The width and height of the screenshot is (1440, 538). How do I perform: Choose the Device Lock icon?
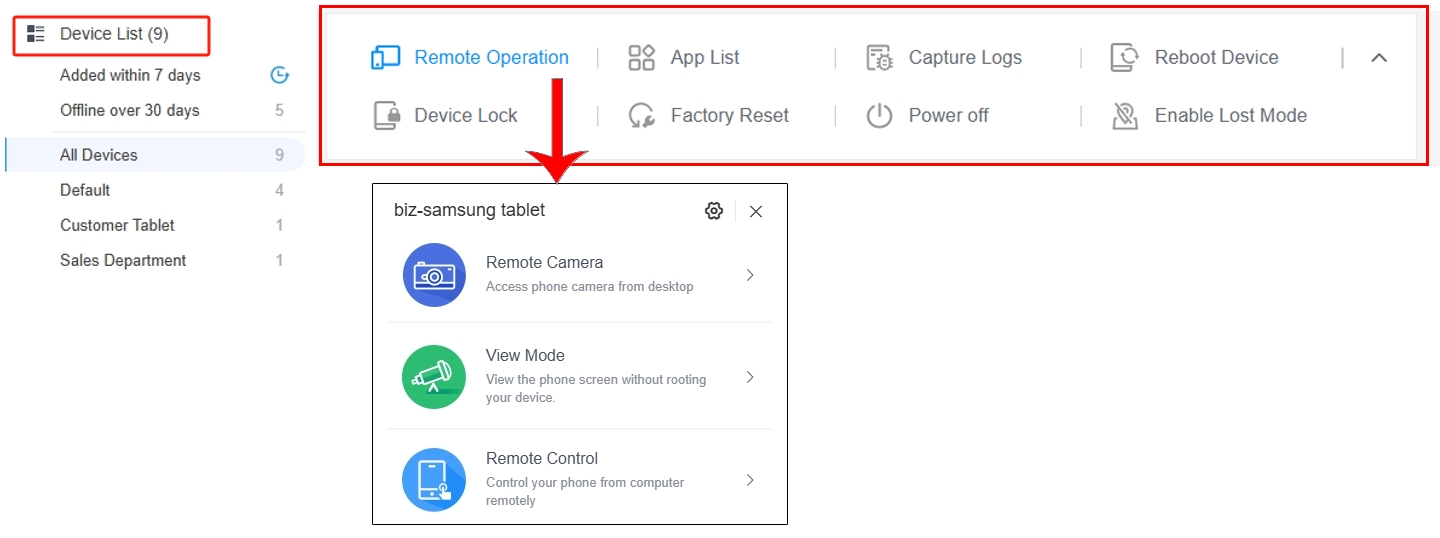(387, 116)
